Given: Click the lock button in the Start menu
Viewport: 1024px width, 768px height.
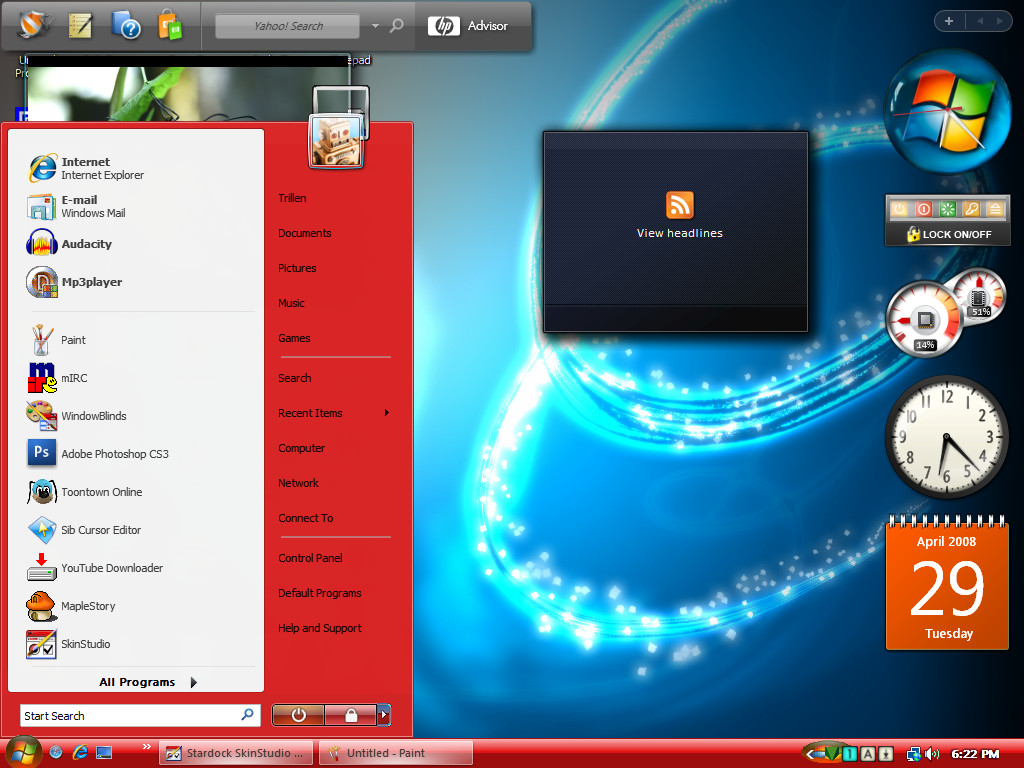Looking at the screenshot, I should [x=351, y=715].
